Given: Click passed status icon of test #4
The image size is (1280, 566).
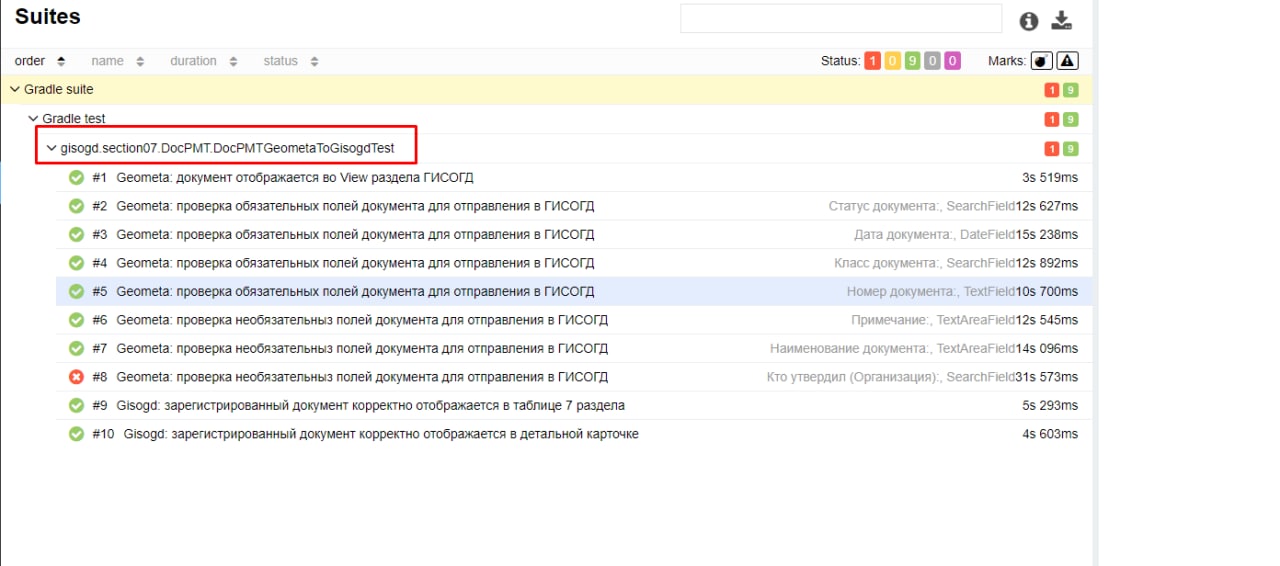Looking at the screenshot, I should 76,263.
